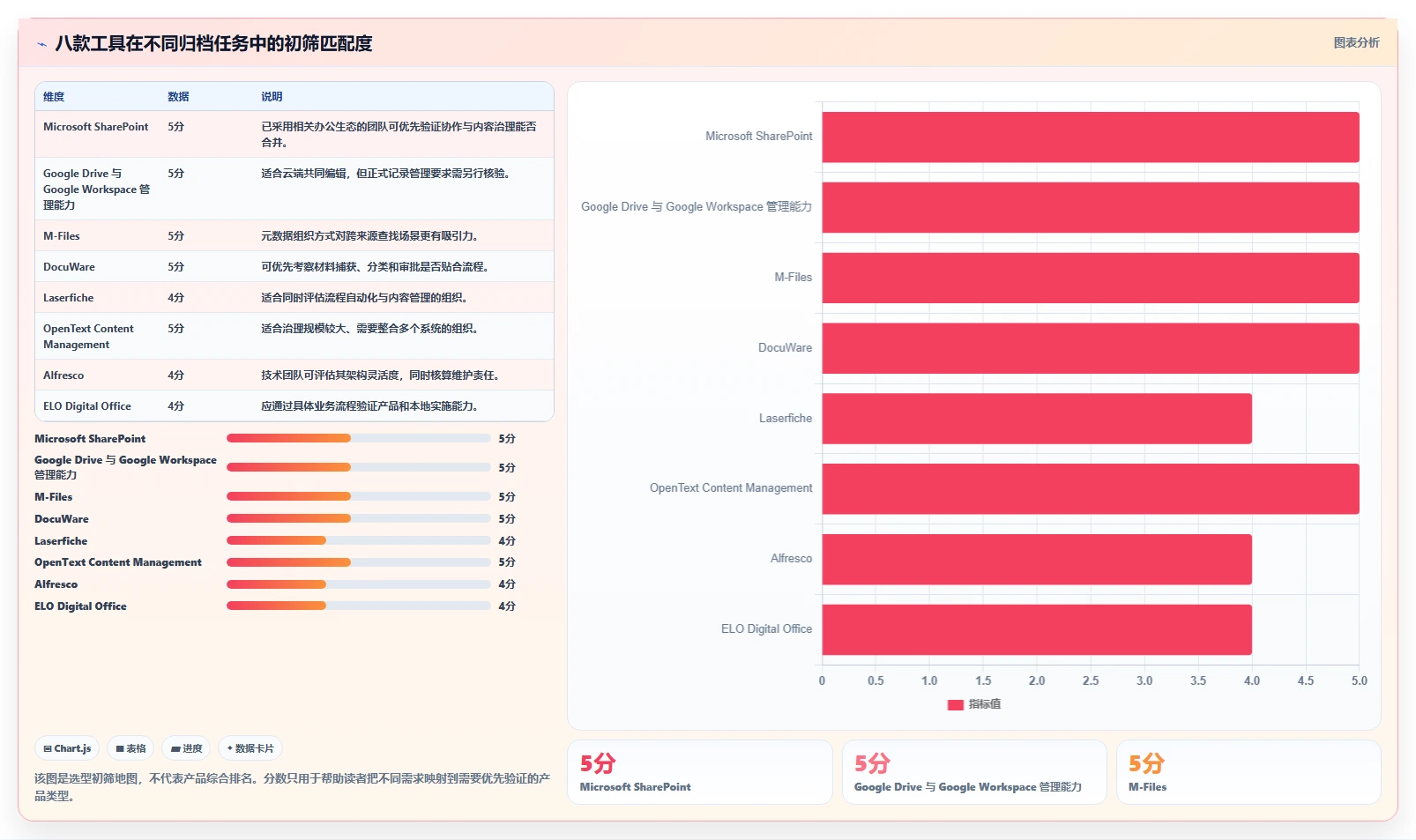The image size is (1416, 840).
Task: Click the Microsoft SharePoint progress bar
Action: coord(359,438)
